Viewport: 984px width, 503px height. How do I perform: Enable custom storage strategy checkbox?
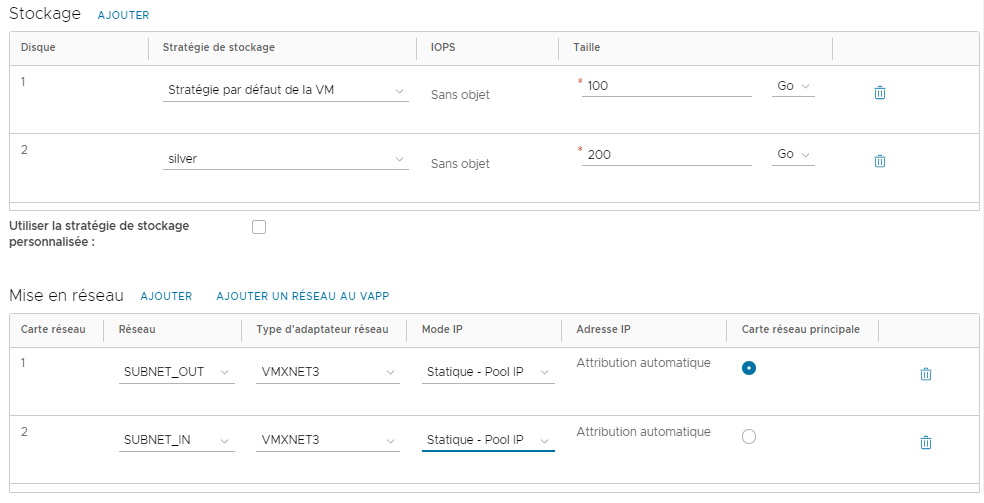coord(259,227)
